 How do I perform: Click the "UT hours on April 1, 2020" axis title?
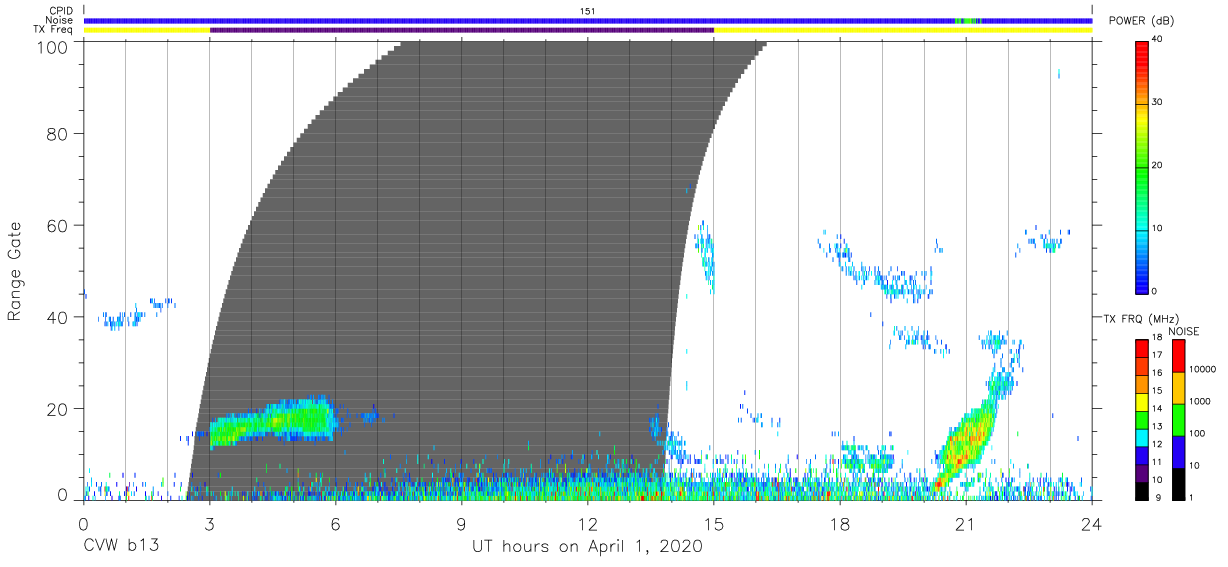click(x=587, y=547)
